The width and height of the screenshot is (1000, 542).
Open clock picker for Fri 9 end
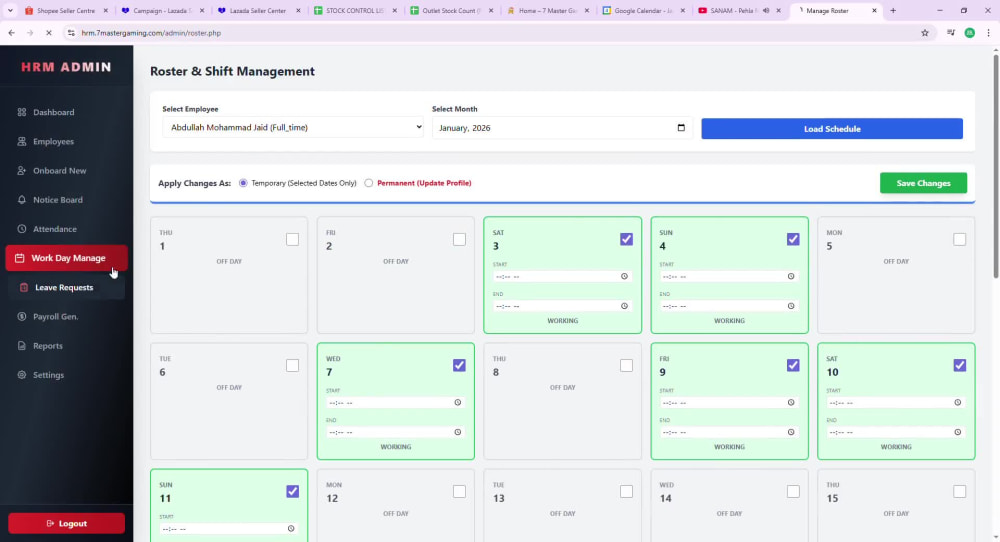[x=791, y=432]
